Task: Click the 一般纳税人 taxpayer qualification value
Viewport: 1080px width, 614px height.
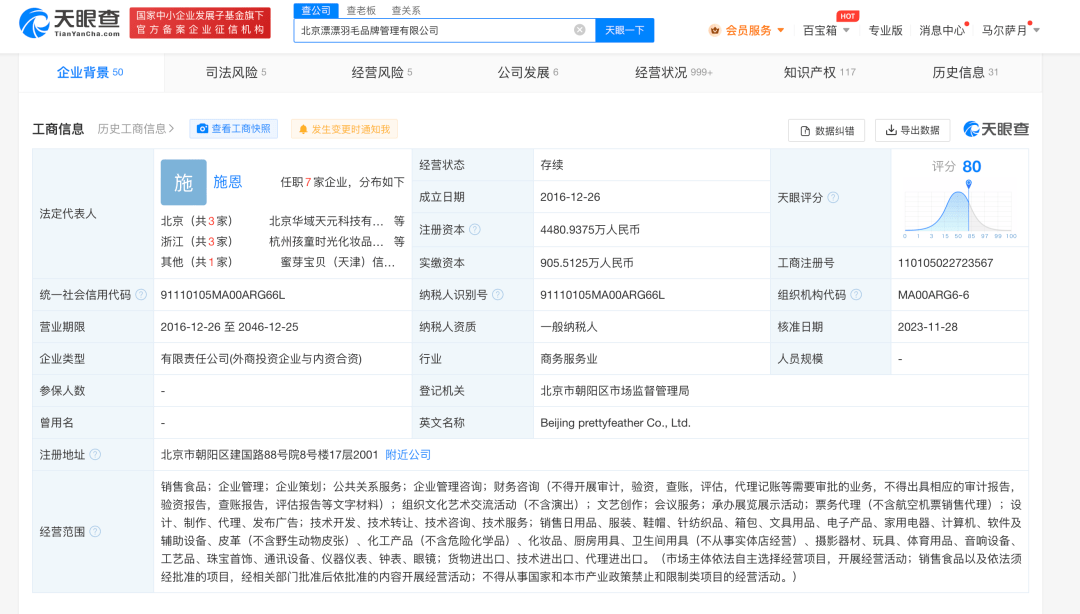Action: 569,327
